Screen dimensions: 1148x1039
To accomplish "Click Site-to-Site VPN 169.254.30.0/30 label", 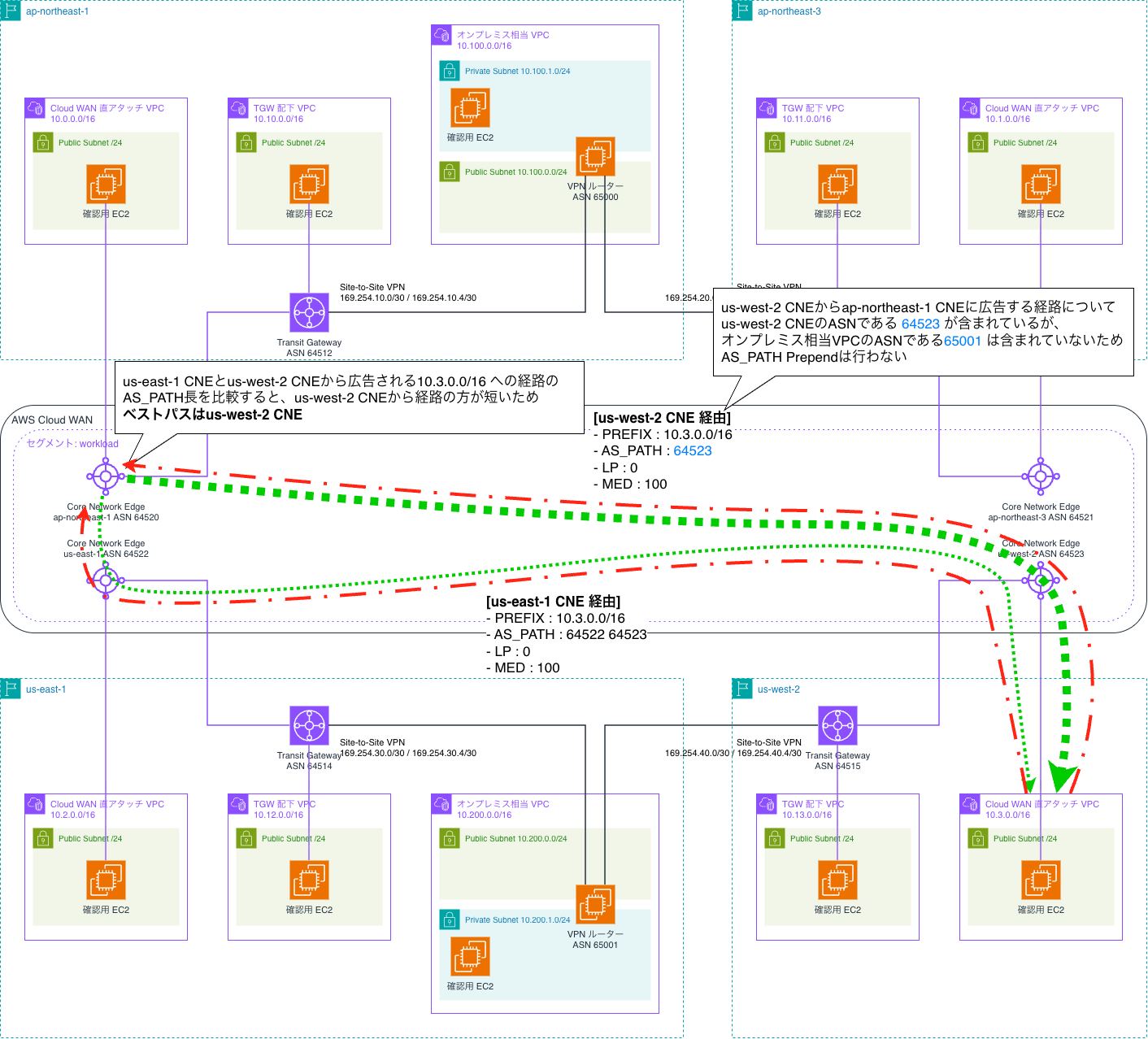I will pyautogui.click(x=408, y=748).
